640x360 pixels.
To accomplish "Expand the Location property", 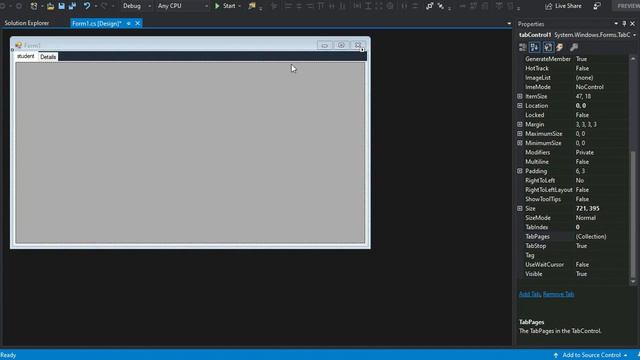I will coord(520,106).
